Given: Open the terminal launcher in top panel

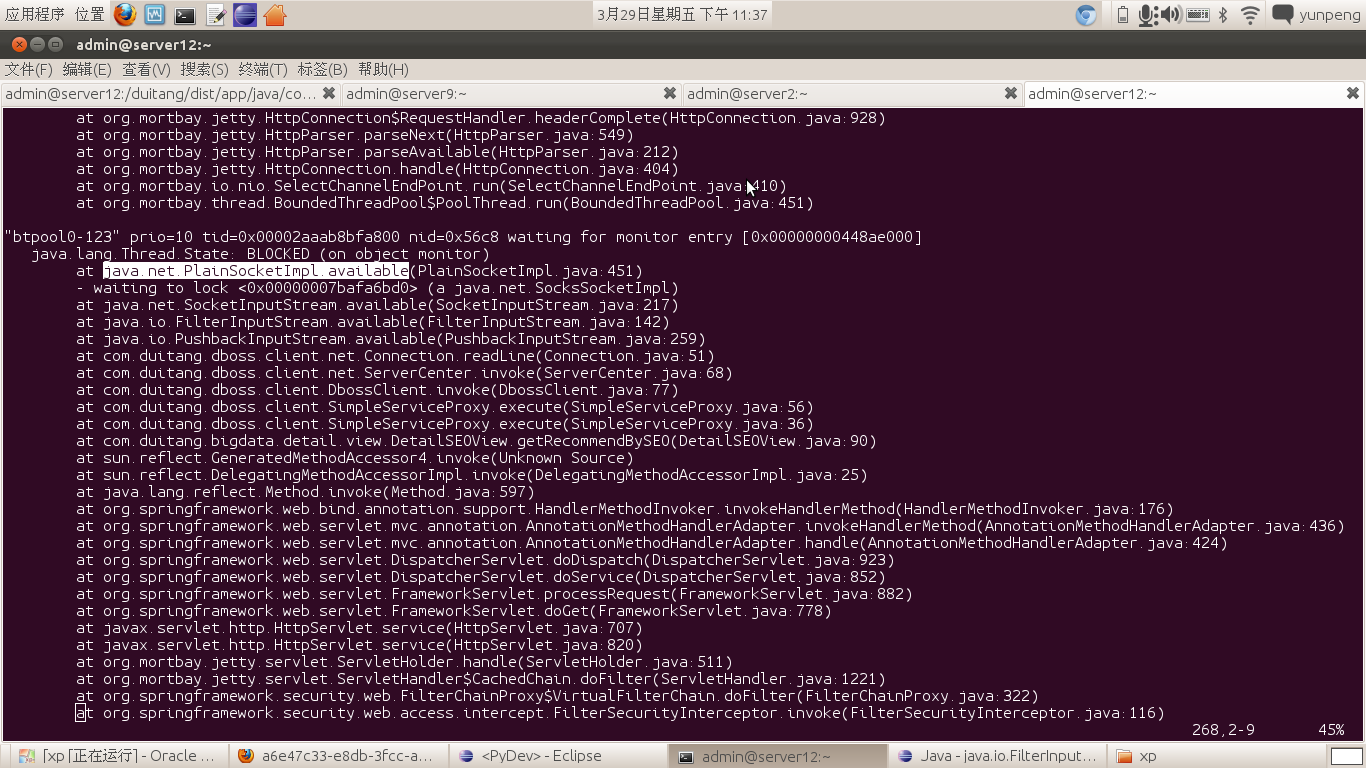Looking at the screenshot, I should point(184,15).
